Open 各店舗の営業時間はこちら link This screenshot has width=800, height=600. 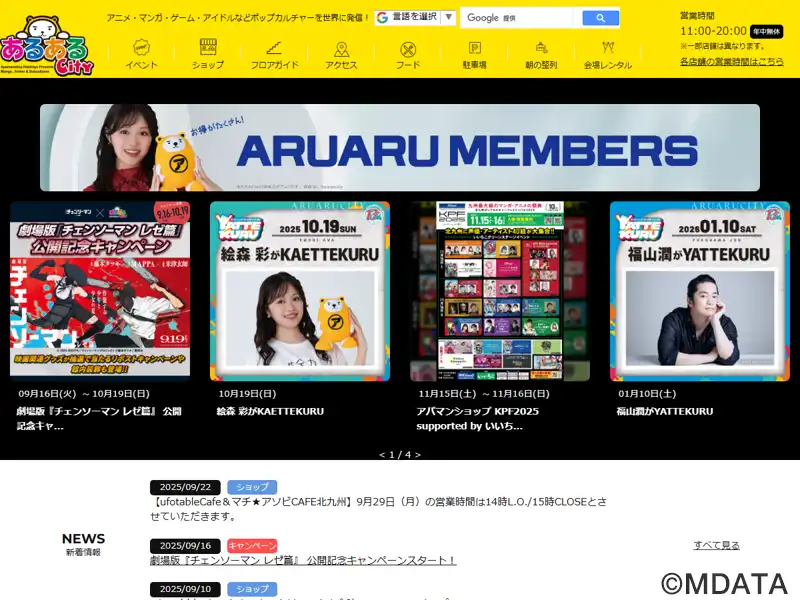tap(732, 61)
